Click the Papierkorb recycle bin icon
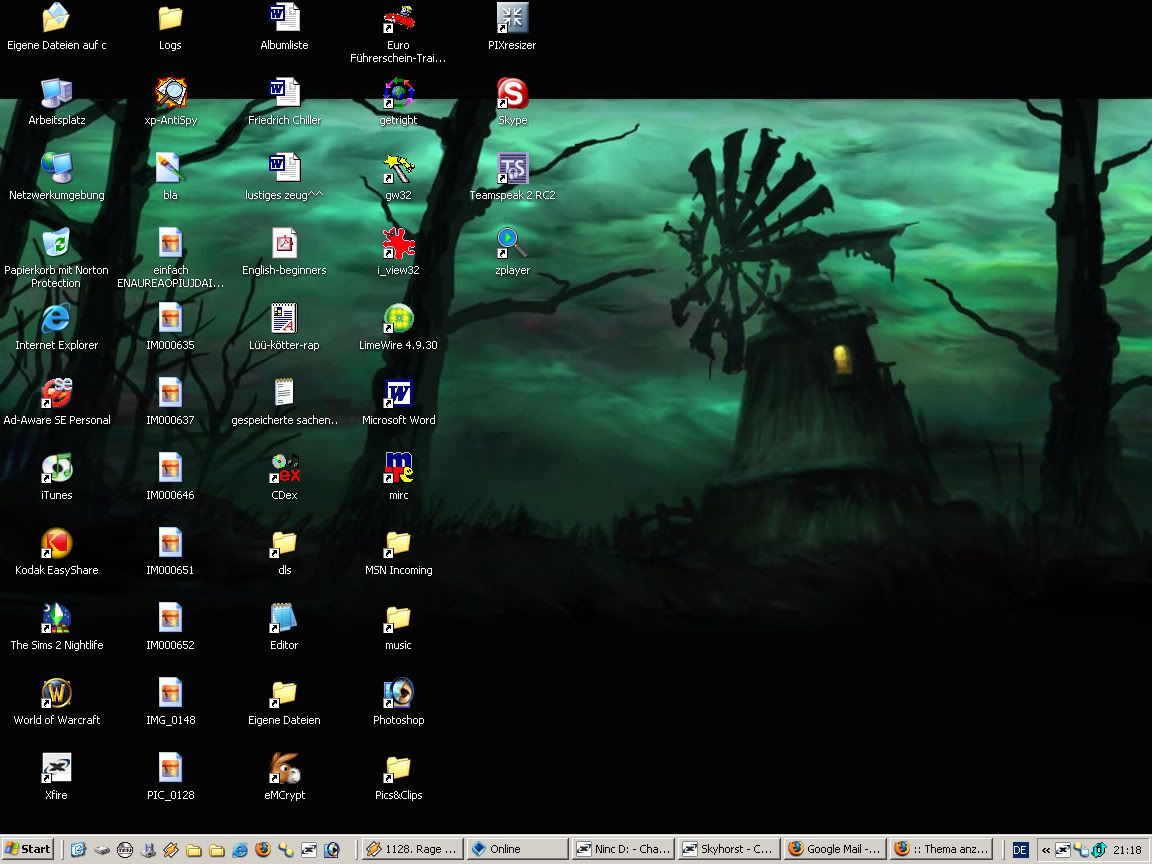Image resolution: width=1152 pixels, height=864 pixels. pos(57,244)
